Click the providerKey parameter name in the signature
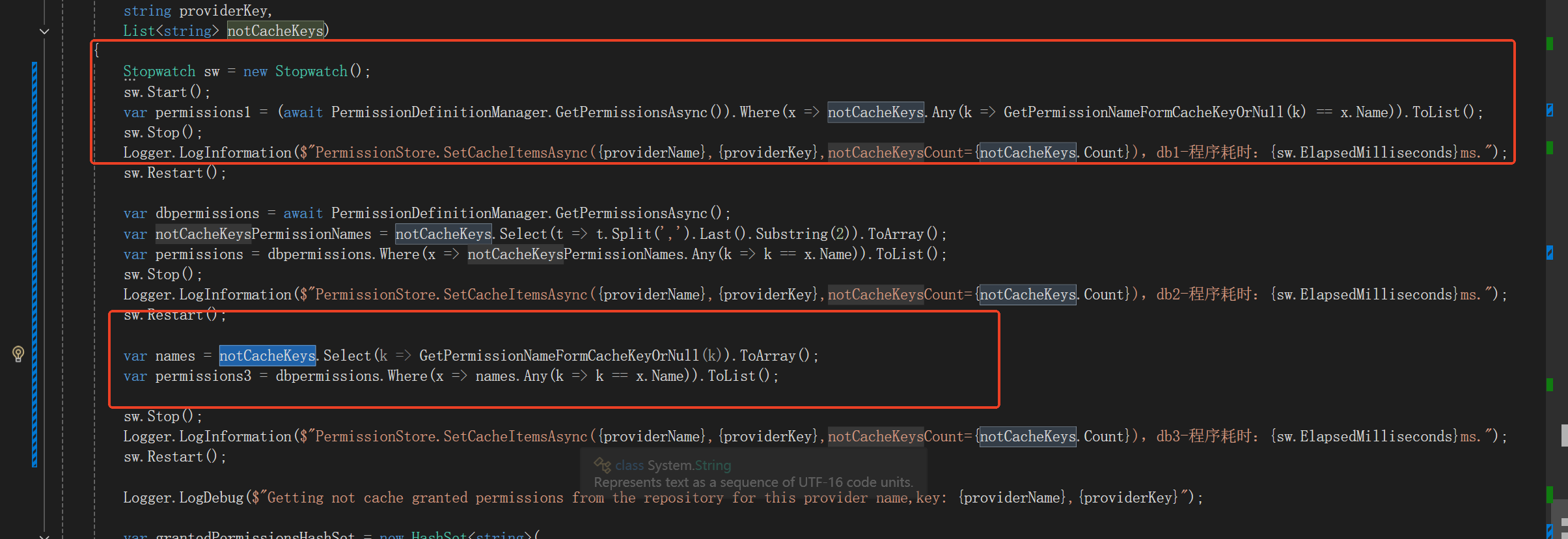The width and height of the screenshot is (1568, 539). coord(225,10)
